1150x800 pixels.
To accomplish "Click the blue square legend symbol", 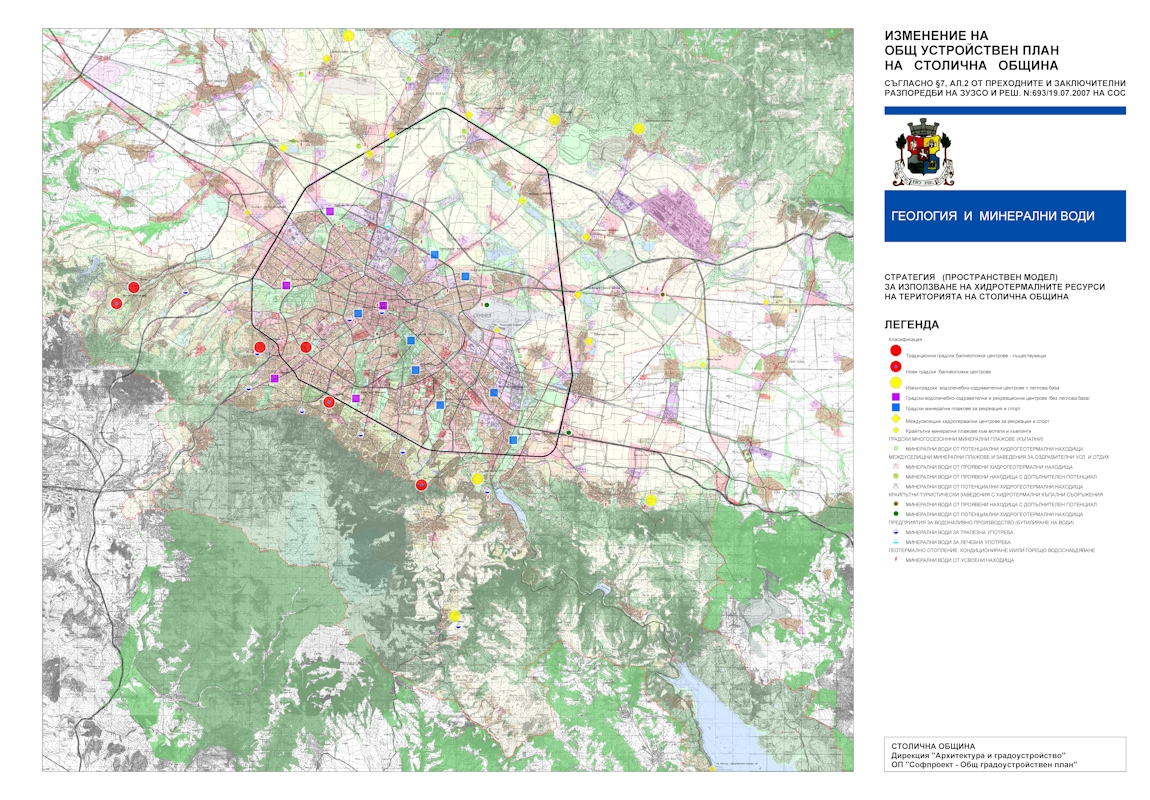I will pyautogui.click(x=896, y=407).
